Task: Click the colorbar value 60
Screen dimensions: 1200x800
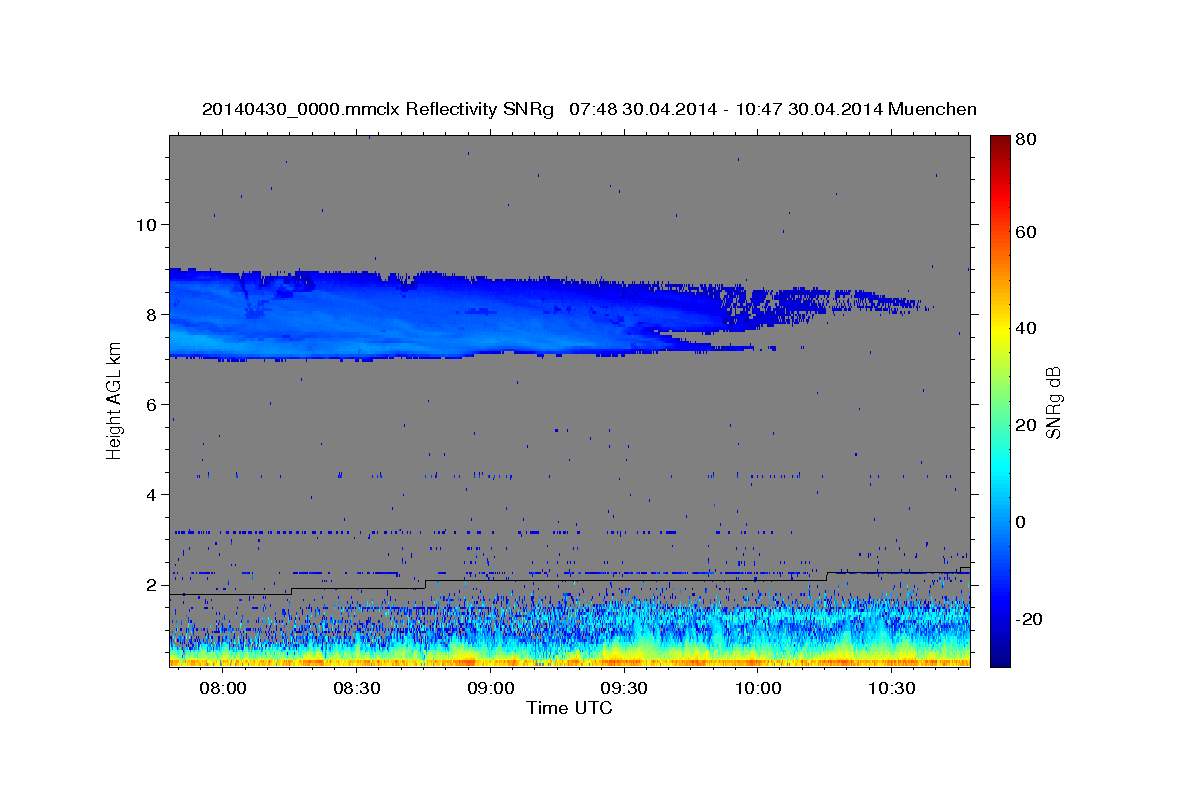Action: pos(1026,232)
